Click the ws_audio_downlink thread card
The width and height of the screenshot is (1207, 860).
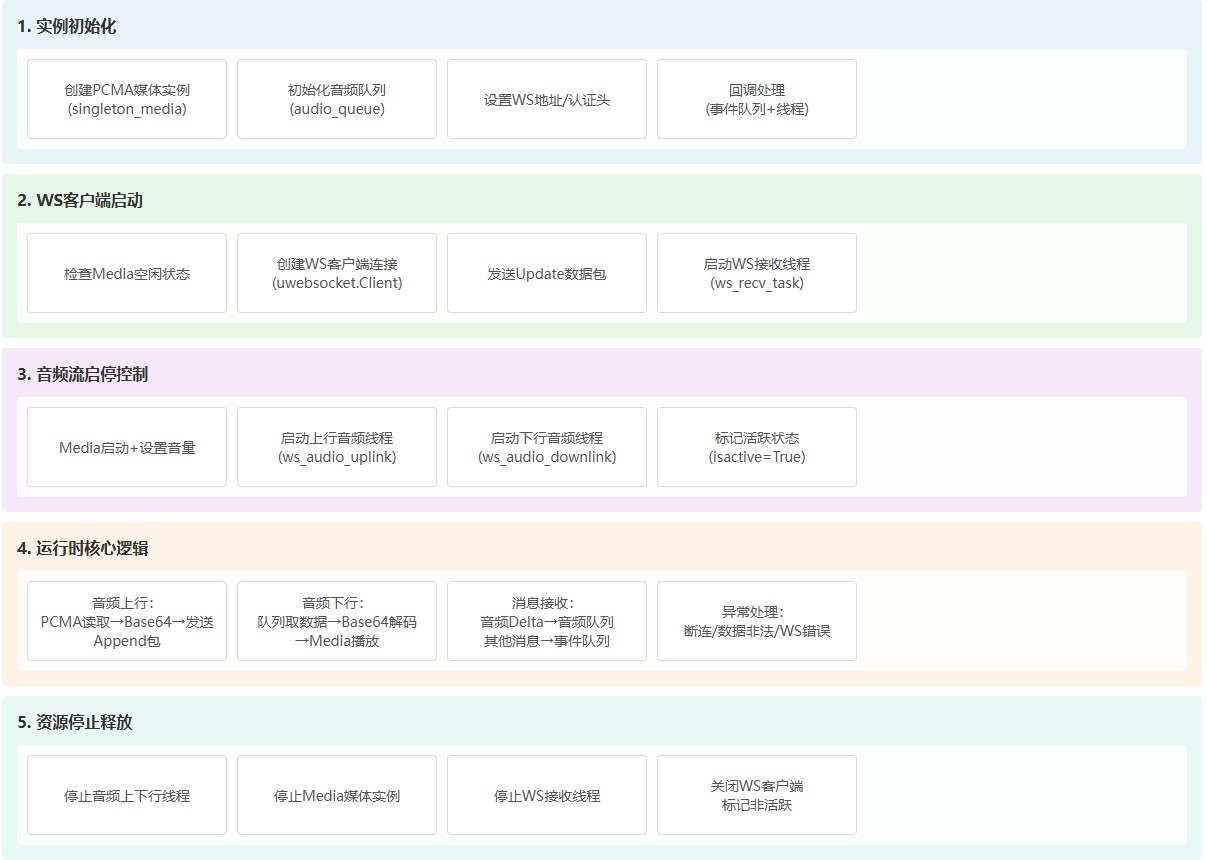point(547,447)
